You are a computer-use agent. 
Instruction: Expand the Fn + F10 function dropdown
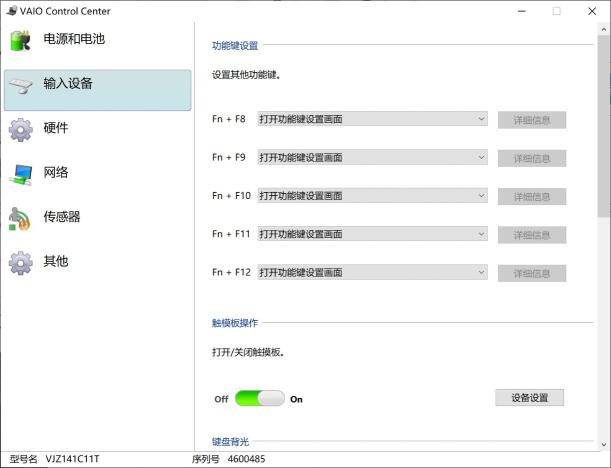(x=373, y=196)
